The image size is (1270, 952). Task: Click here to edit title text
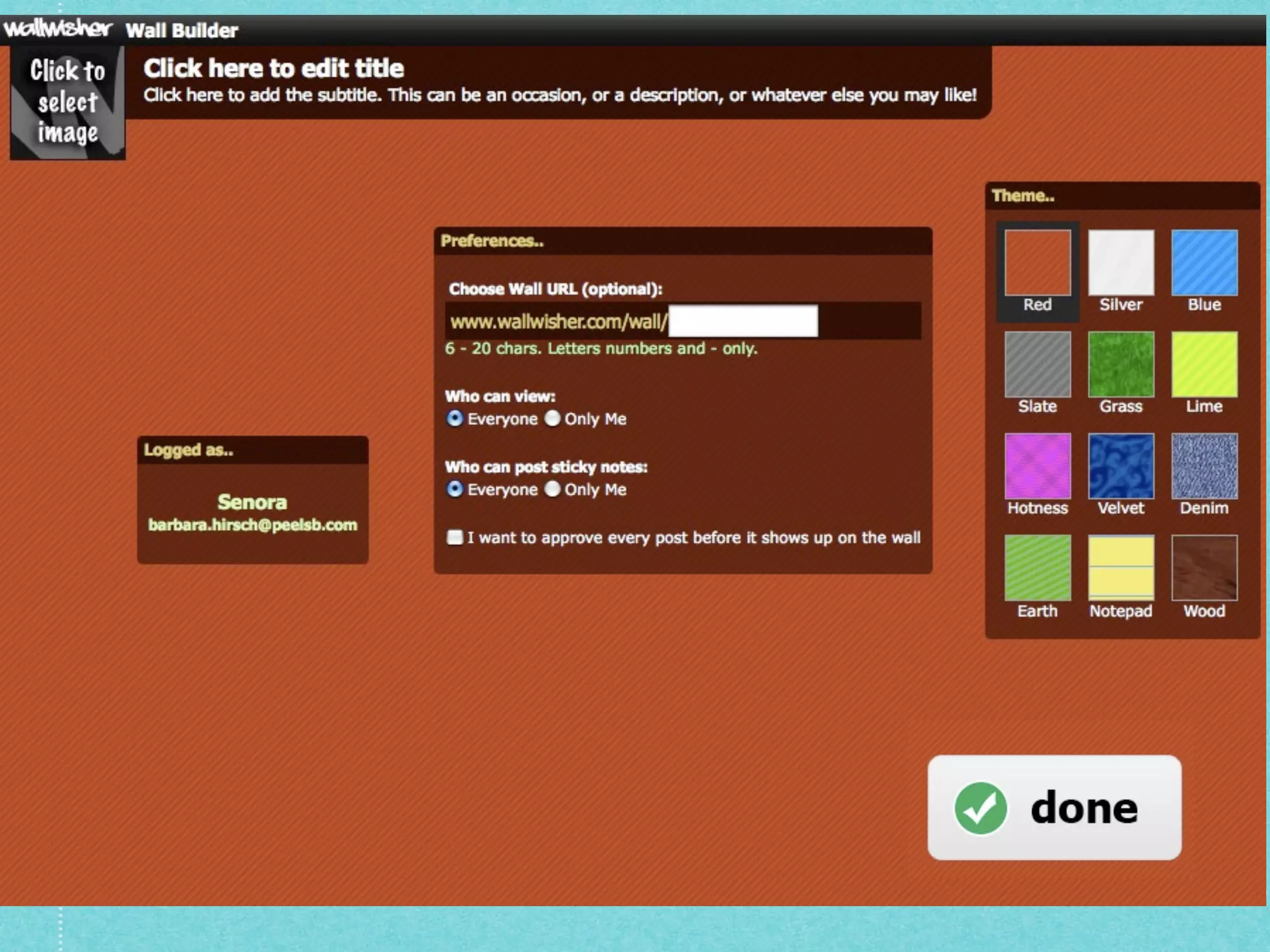click(273, 68)
